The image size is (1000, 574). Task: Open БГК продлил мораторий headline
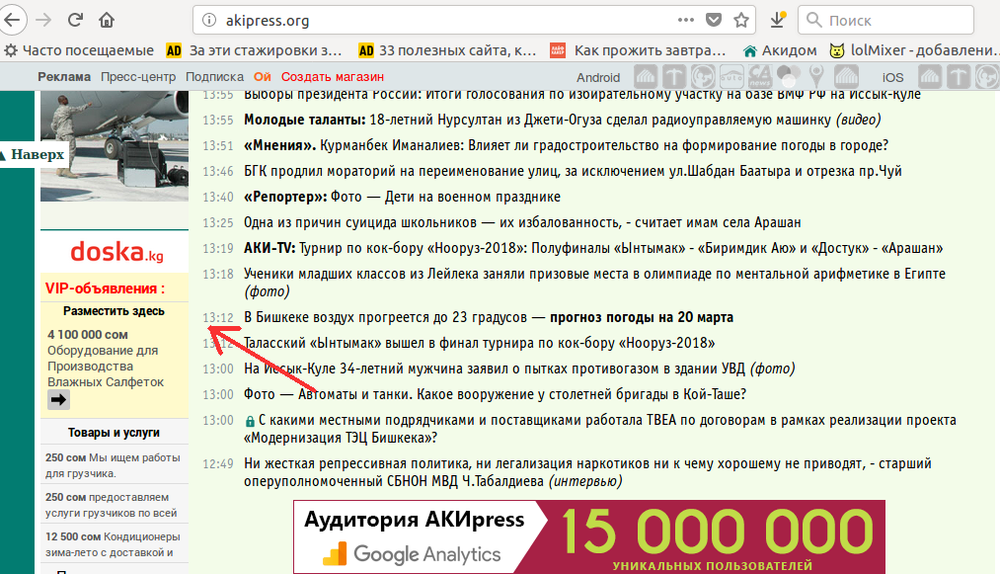click(x=573, y=171)
